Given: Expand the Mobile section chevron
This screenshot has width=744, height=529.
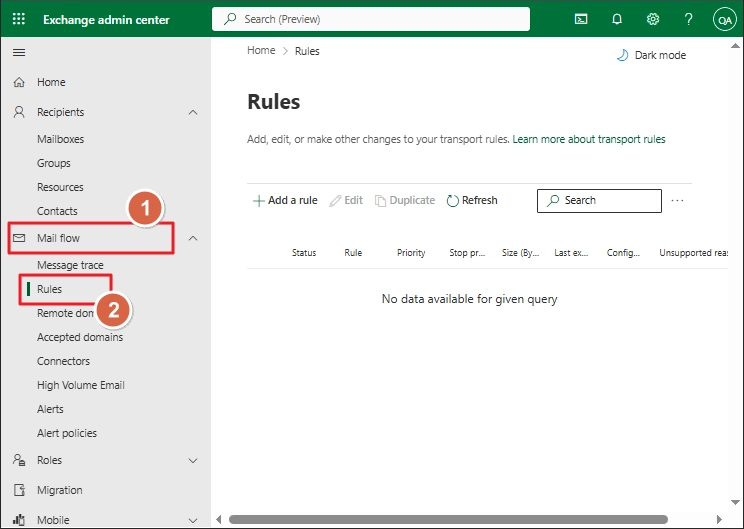Looking at the screenshot, I should click(x=193, y=520).
